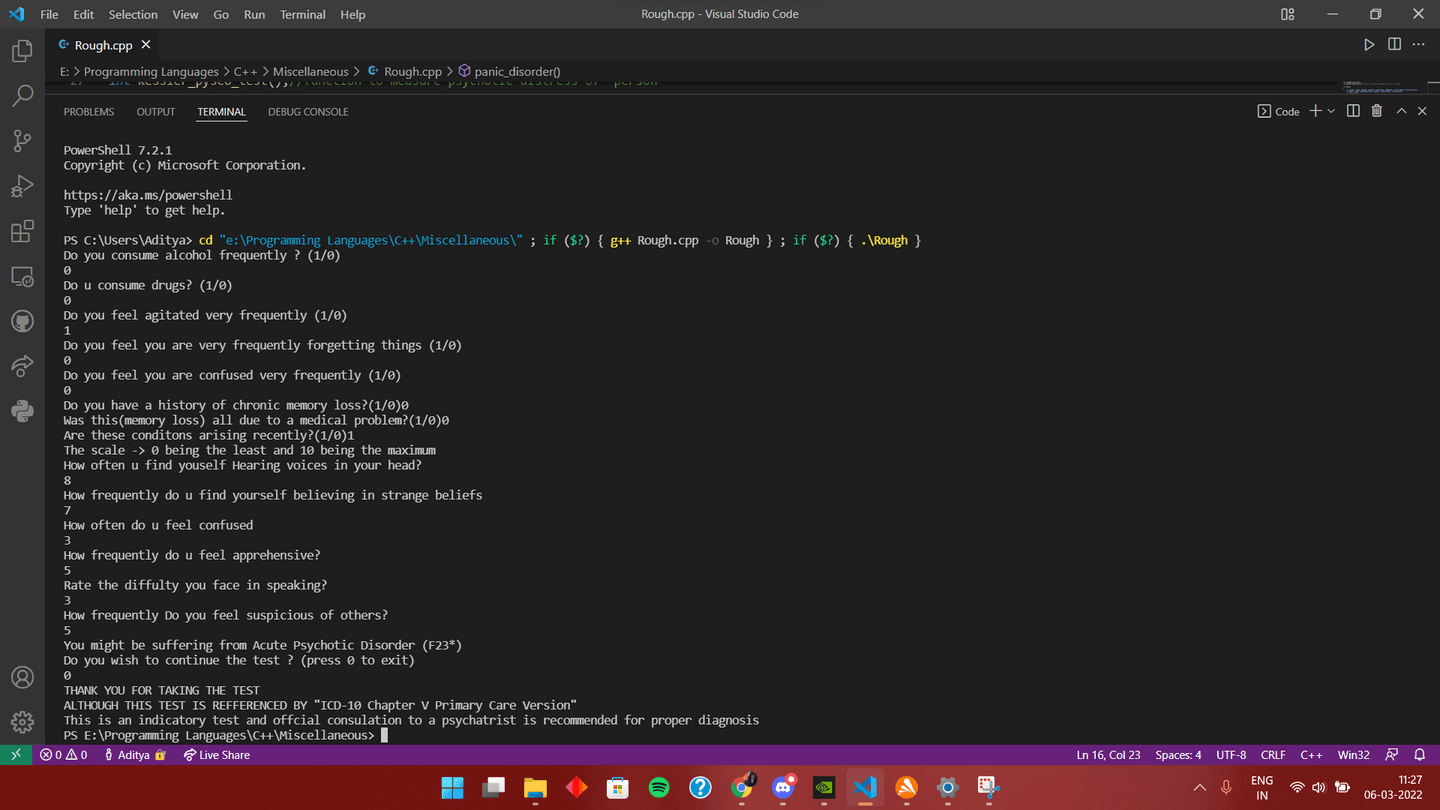Open the Edit menu
This screenshot has width=1440, height=810.
pos(84,14)
